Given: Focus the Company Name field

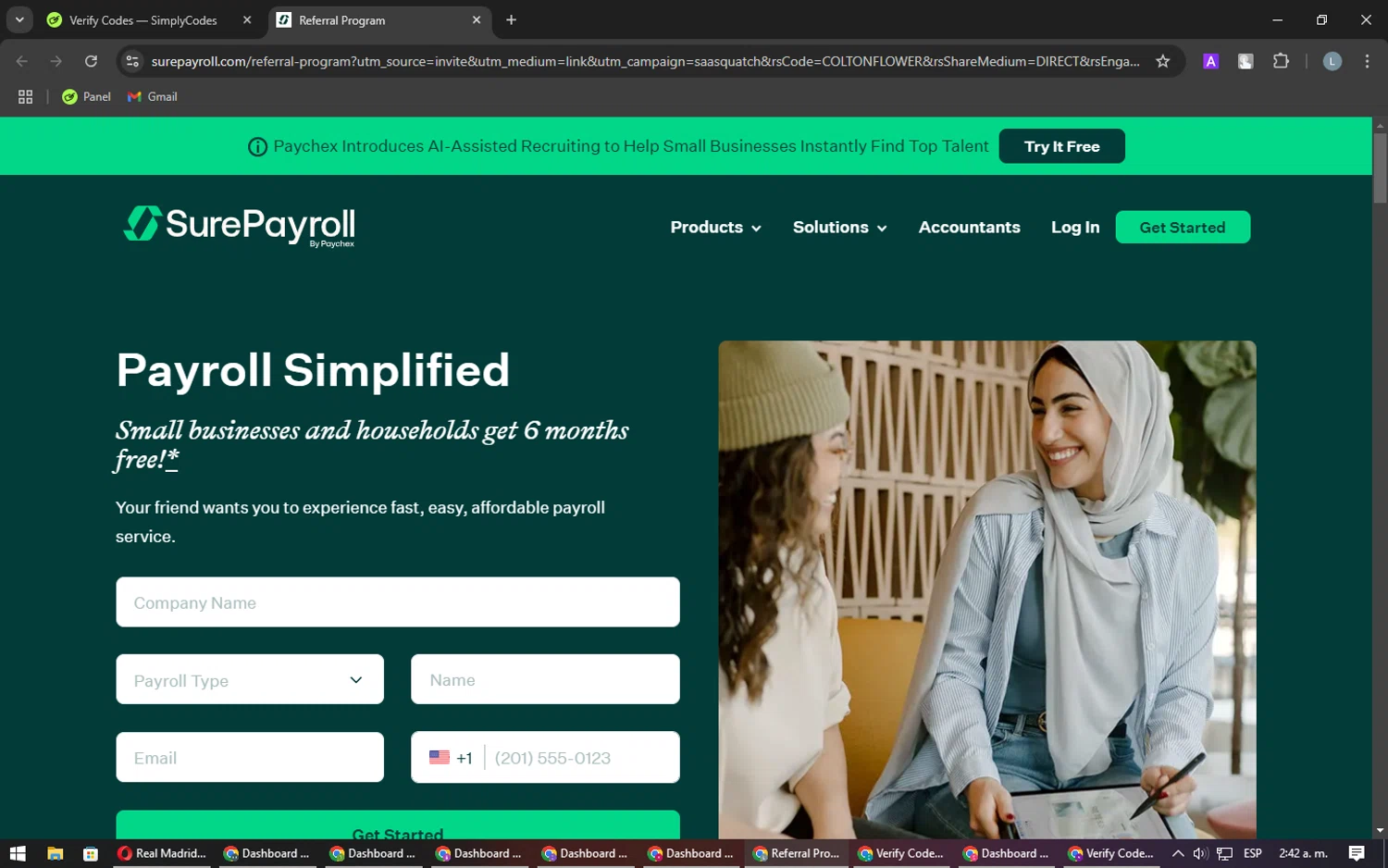Looking at the screenshot, I should tap(398, 602).
